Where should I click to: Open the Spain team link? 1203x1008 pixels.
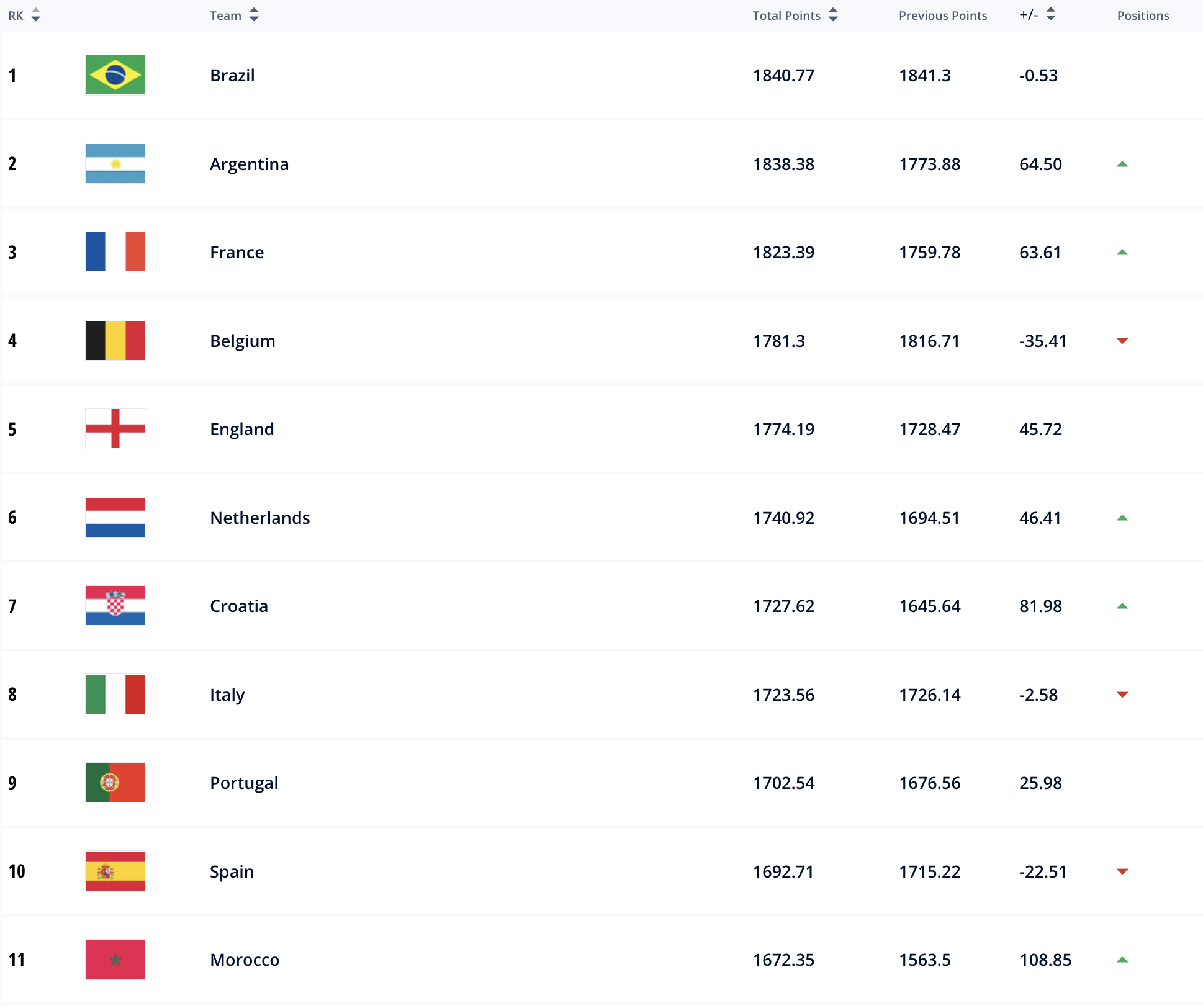pyautogui.click(x=232, y=872)
